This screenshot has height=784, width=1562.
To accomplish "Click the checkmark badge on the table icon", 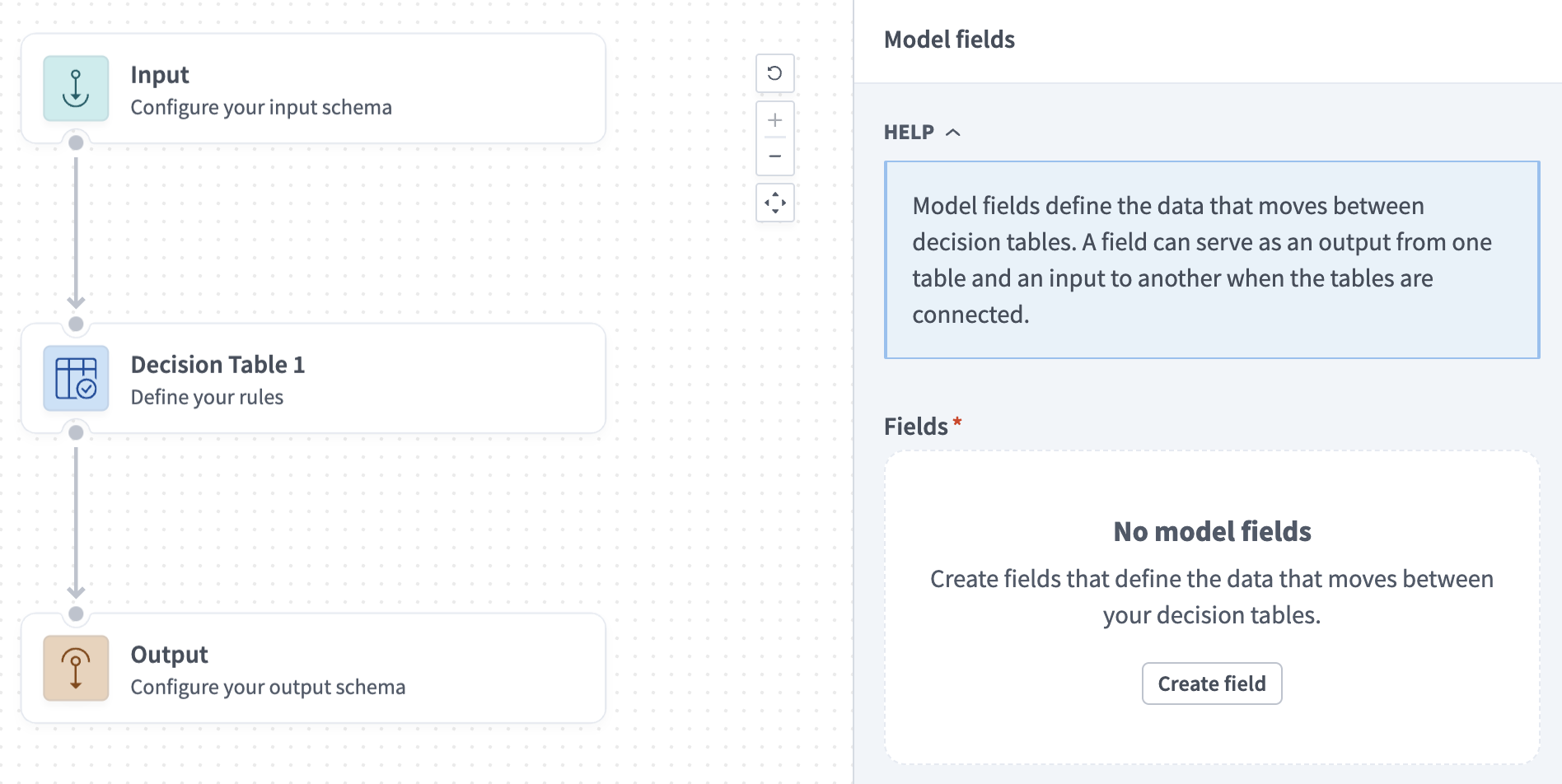I will (x=85, y=388).
